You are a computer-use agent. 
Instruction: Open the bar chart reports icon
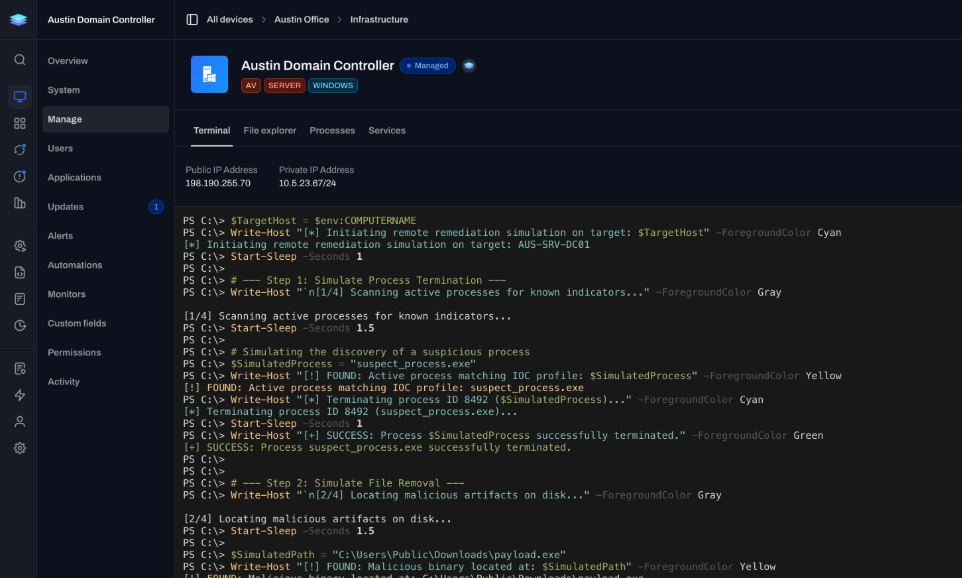(x=20, y=203)
